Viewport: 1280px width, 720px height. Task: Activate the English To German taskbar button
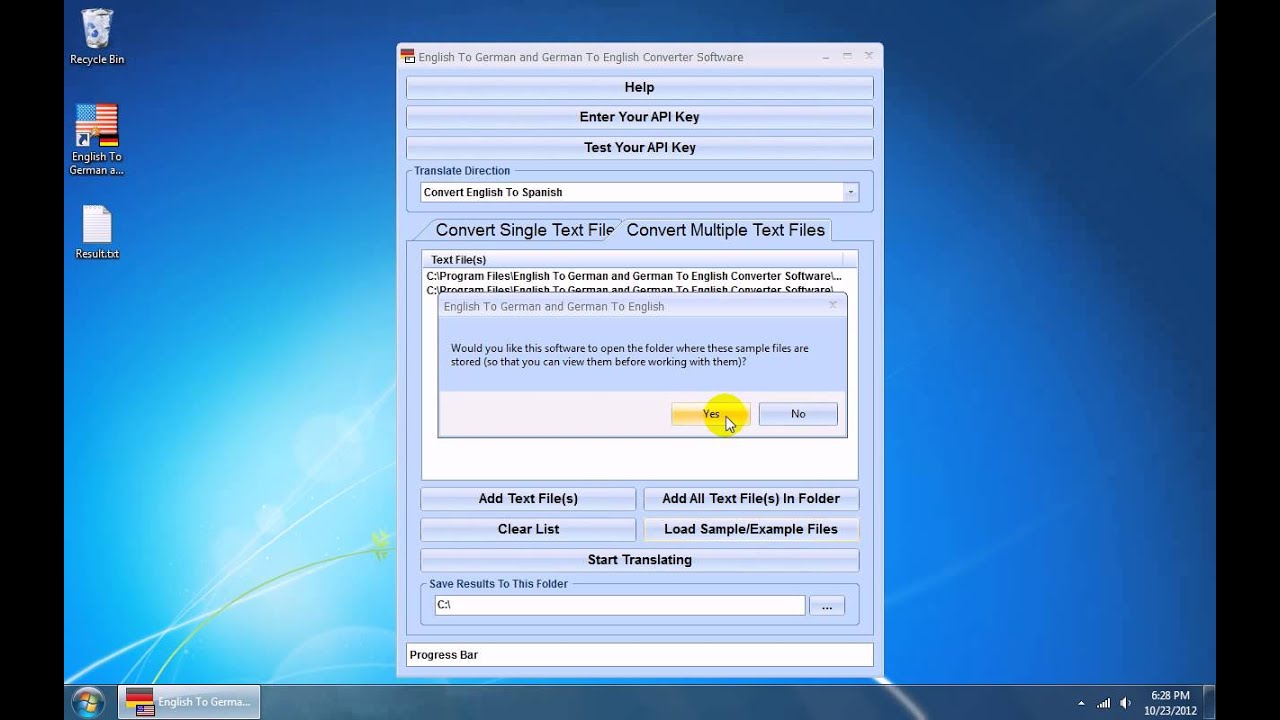tap(189, 702)
